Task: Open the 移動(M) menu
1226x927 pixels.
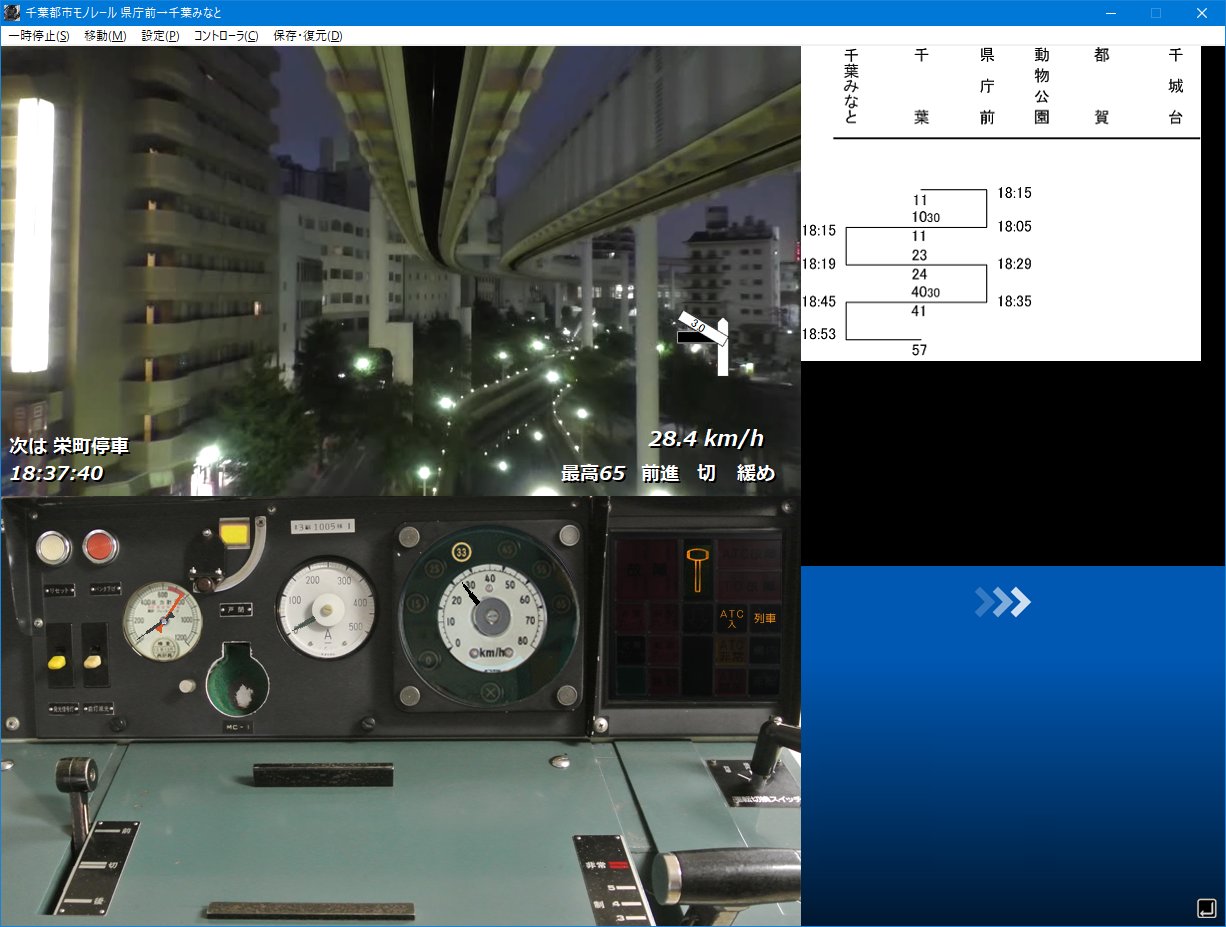Action: coord(105,36)
